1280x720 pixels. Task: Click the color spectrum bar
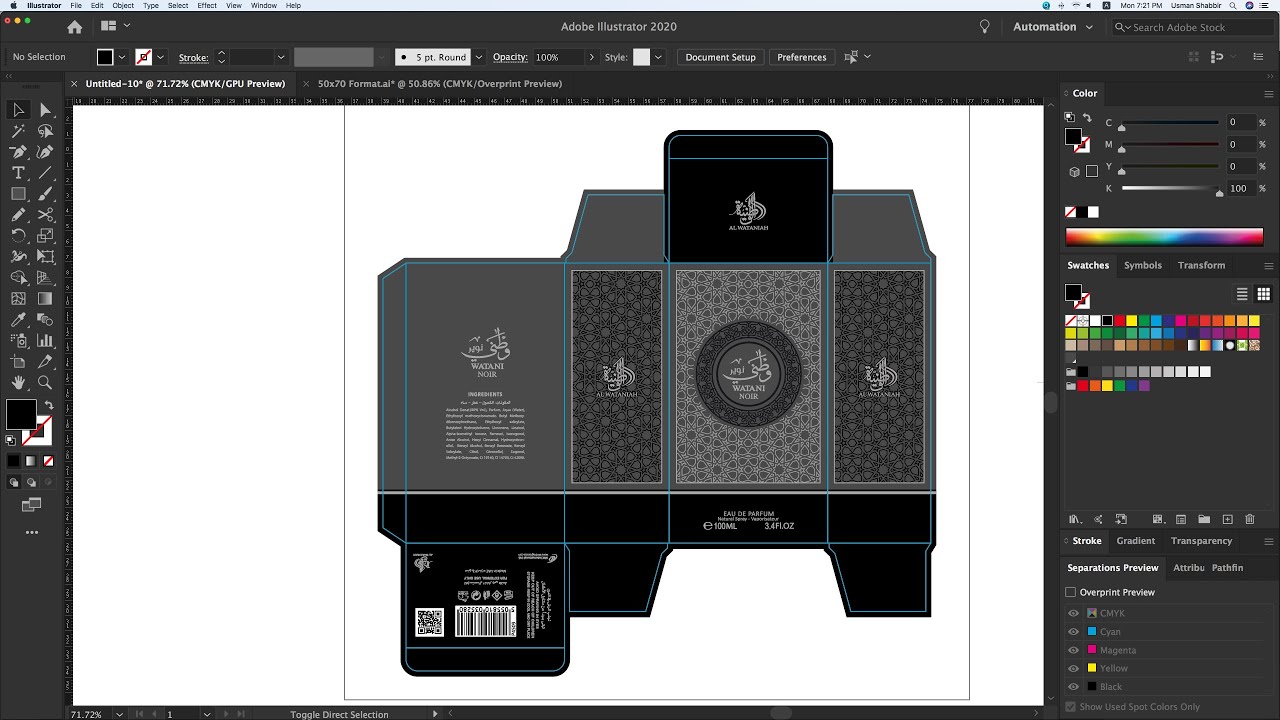click(1164, 237)
